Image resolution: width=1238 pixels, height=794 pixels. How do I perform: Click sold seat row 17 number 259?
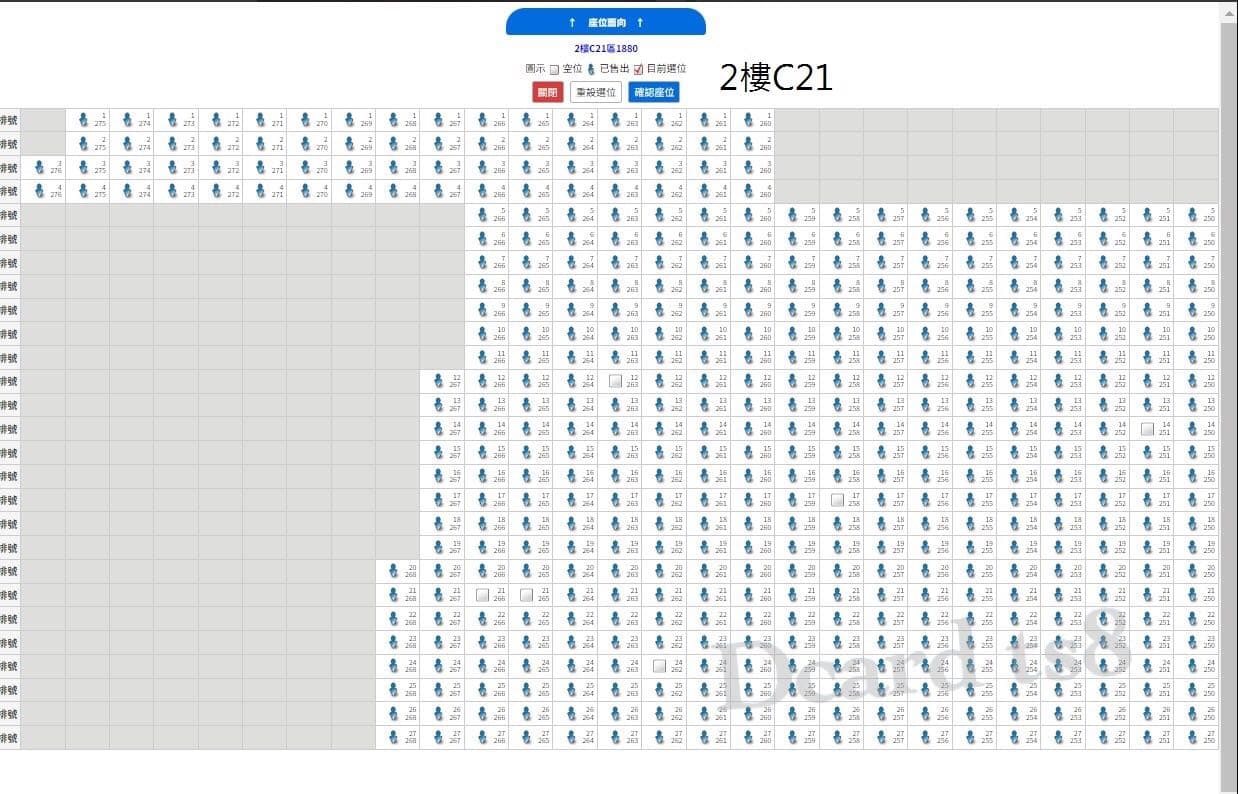pos(794,500)
